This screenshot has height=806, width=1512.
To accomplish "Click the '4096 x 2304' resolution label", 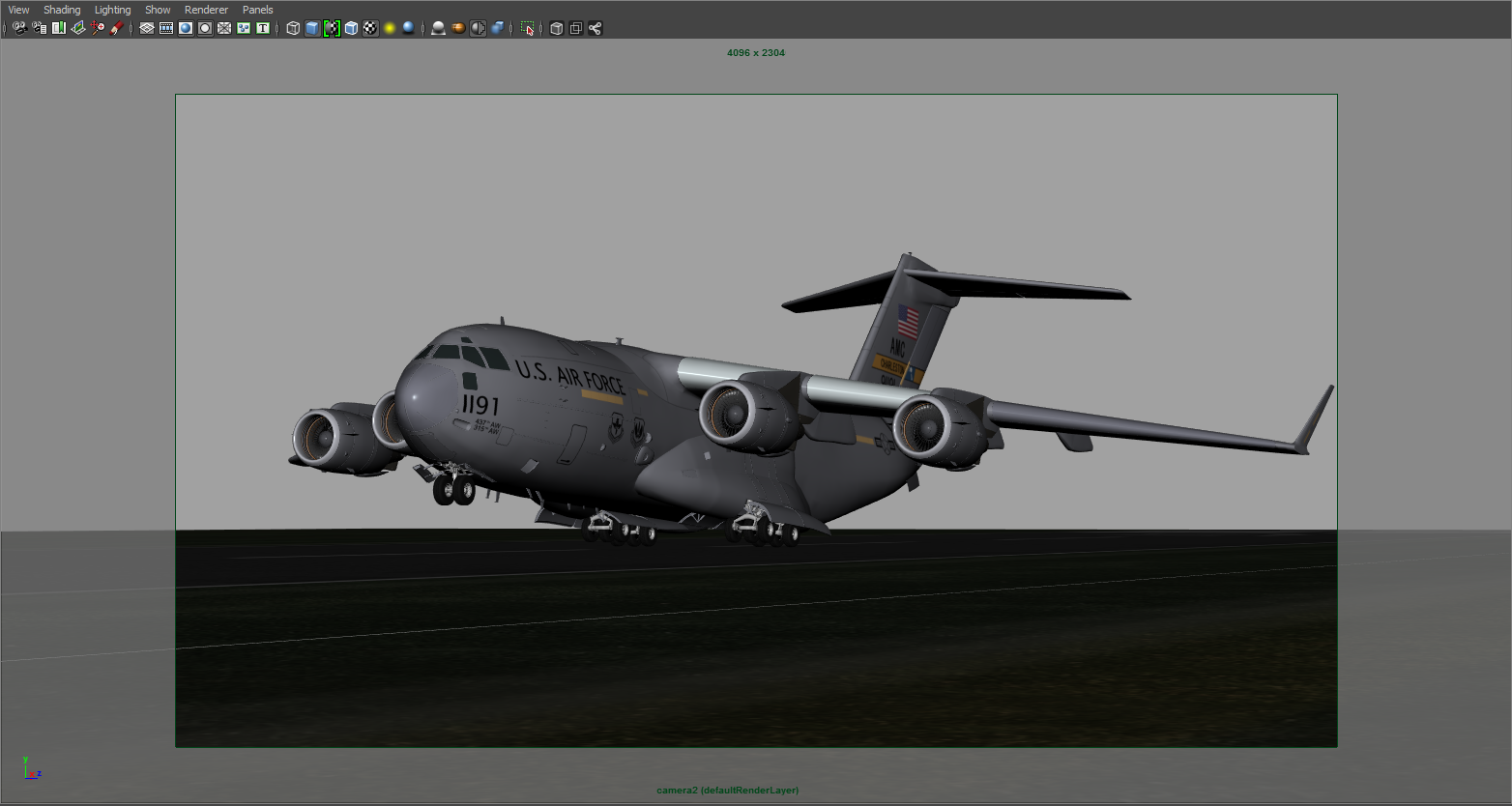I will [756, 53].
